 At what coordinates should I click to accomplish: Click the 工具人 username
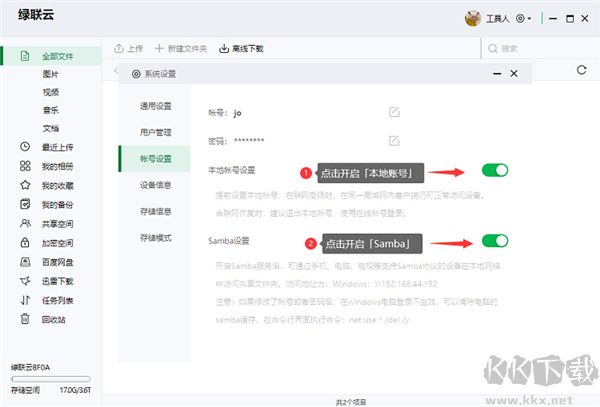[497, 18]
